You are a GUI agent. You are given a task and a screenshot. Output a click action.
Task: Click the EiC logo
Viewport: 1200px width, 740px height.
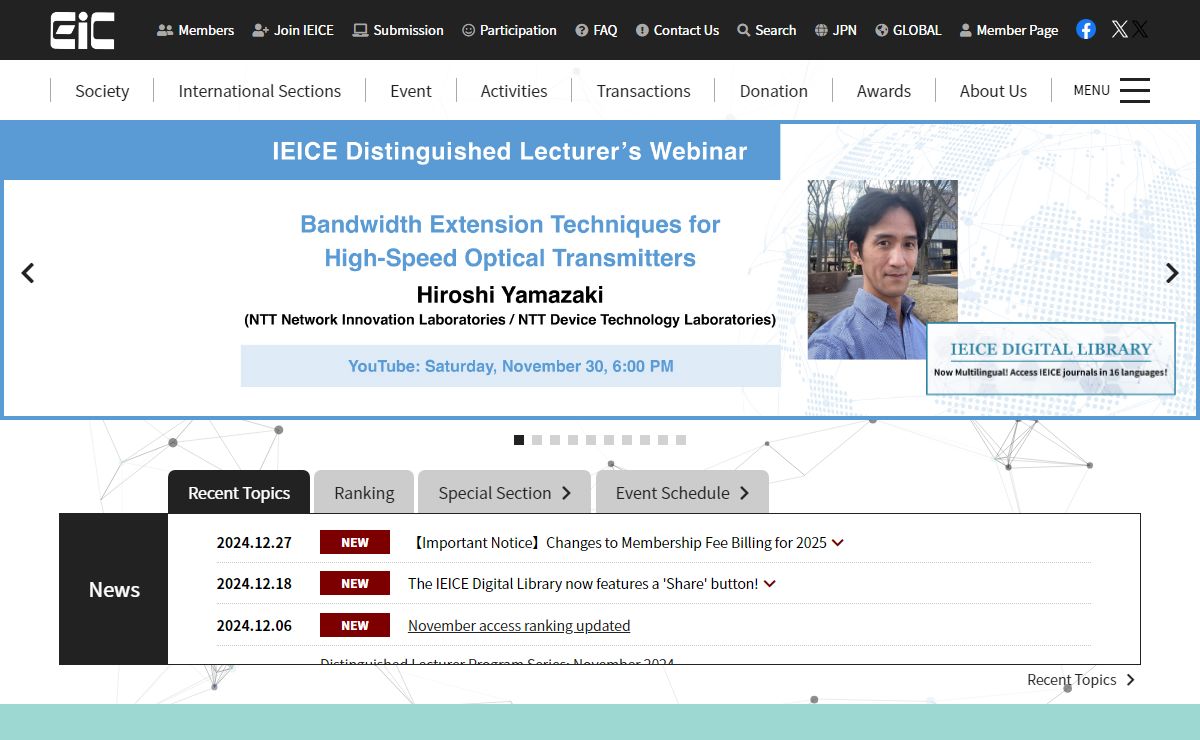point(82,30)
